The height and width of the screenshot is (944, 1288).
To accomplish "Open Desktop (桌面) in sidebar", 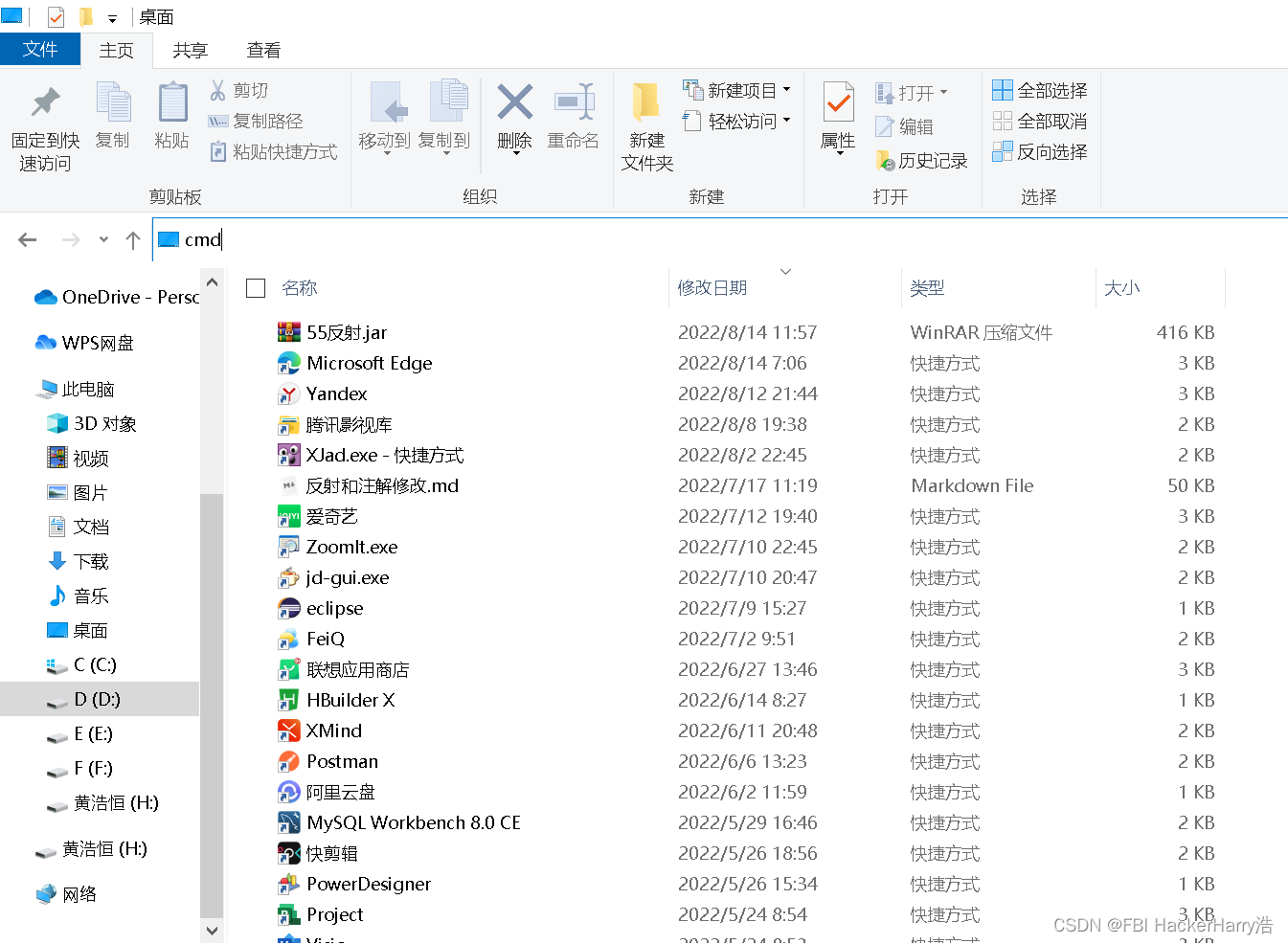I will (x=78, y=630).
